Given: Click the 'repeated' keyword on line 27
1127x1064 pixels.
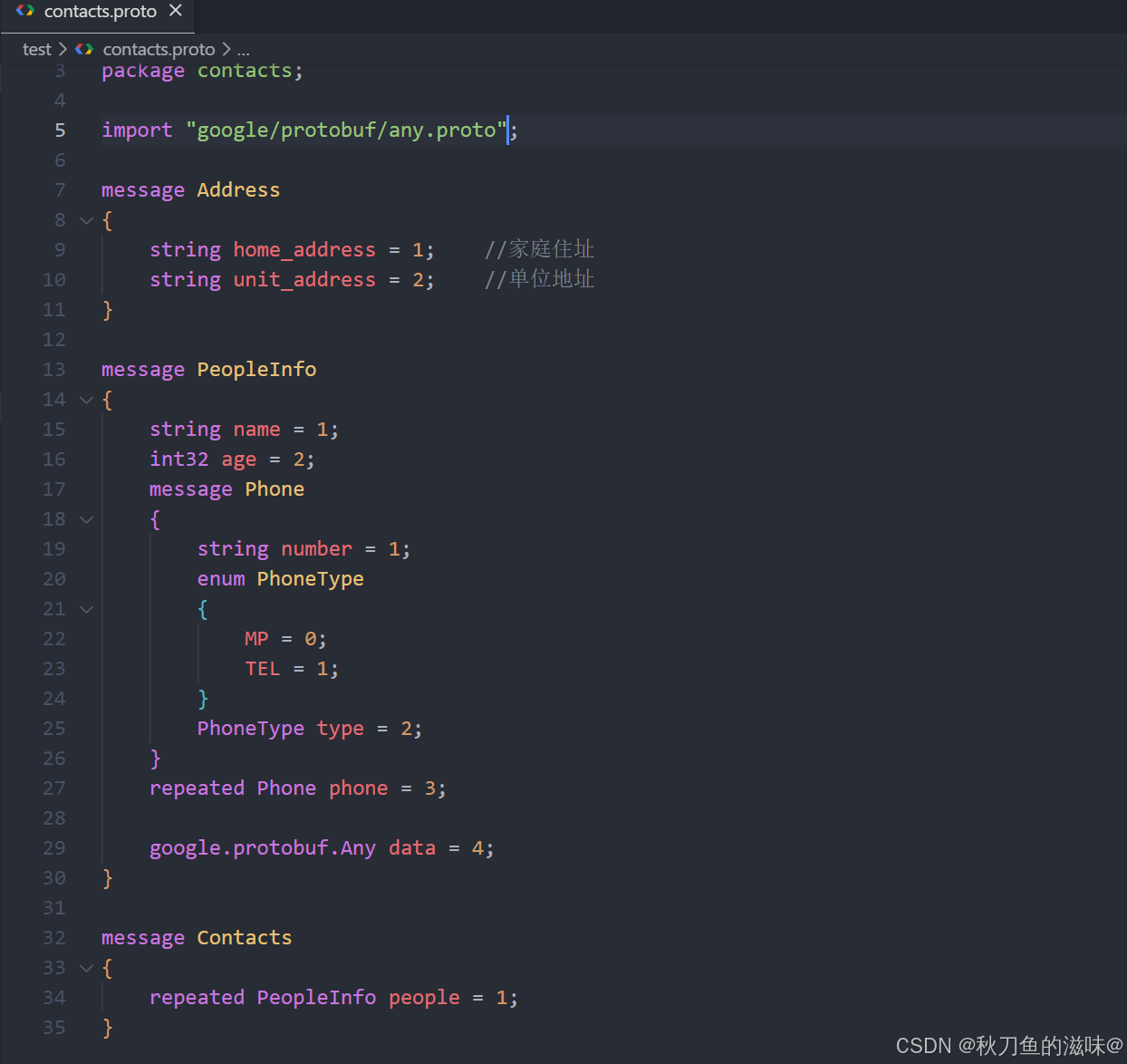Looking at the screenshot, I should pos(197,788).
